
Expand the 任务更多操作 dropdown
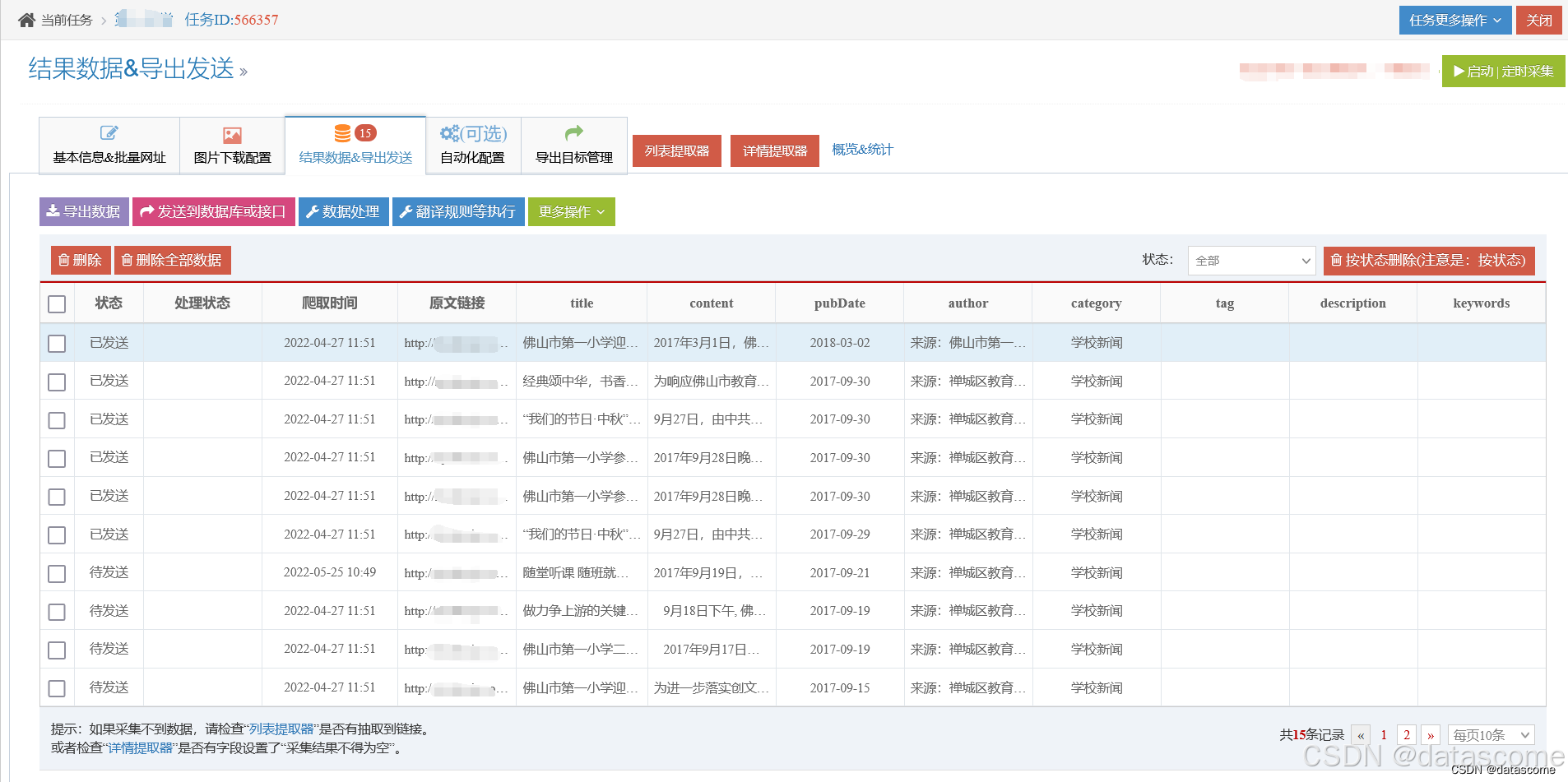pyautogui.click(x=1455, y=21)
